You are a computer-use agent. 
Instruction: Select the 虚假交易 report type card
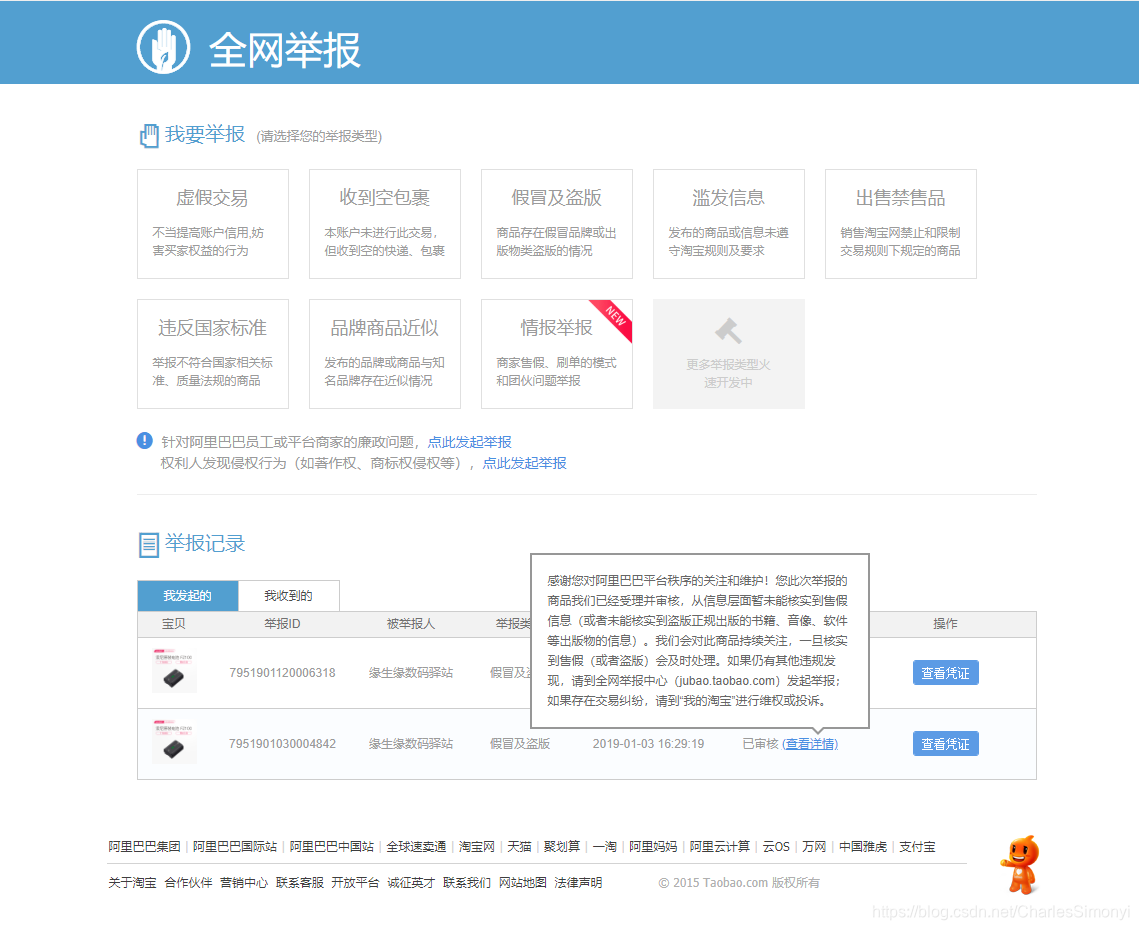tap(213, 224)
